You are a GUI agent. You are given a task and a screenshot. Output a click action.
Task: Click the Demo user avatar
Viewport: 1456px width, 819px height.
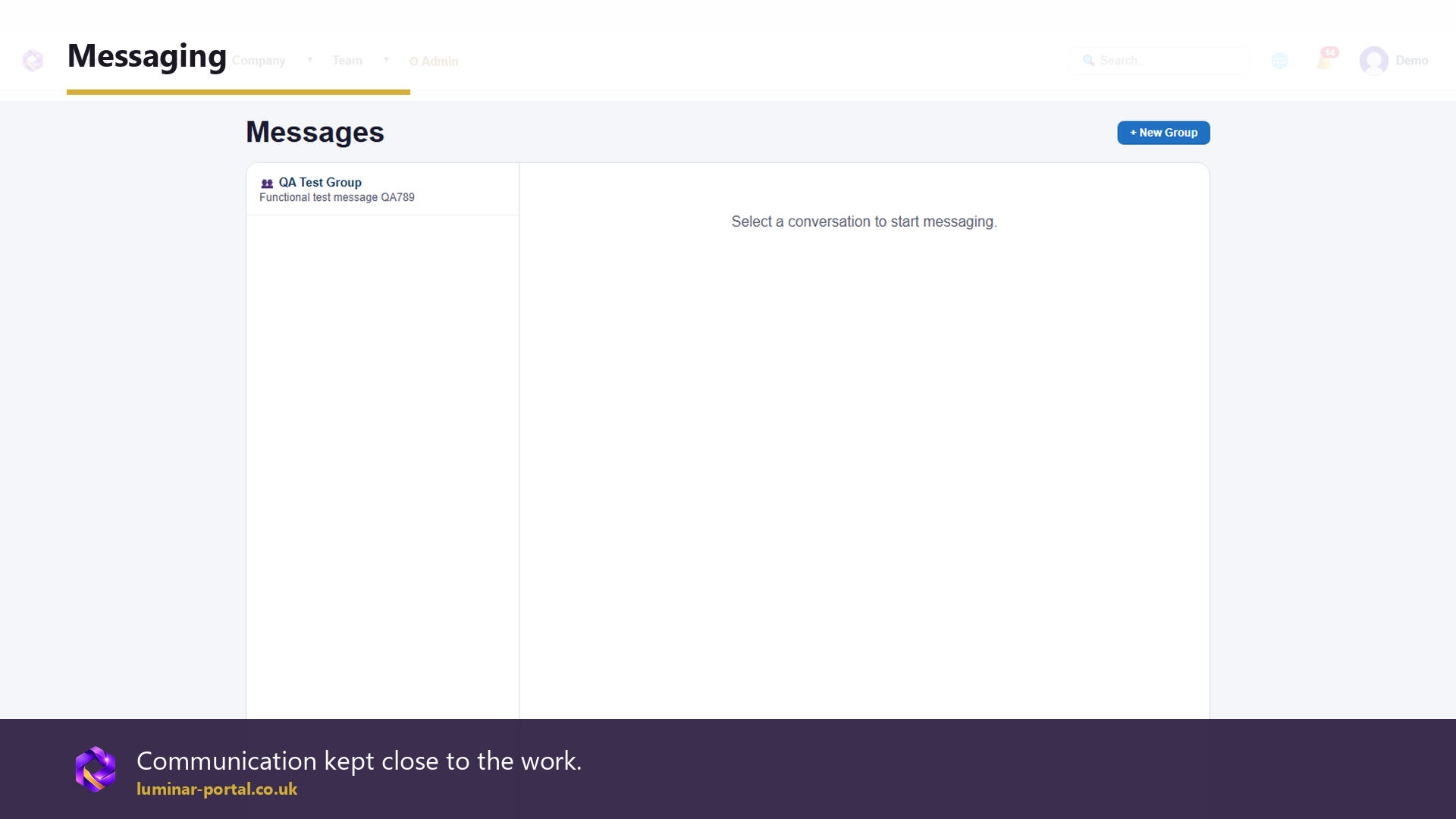pyautogui.click(x=1373, y=61)
